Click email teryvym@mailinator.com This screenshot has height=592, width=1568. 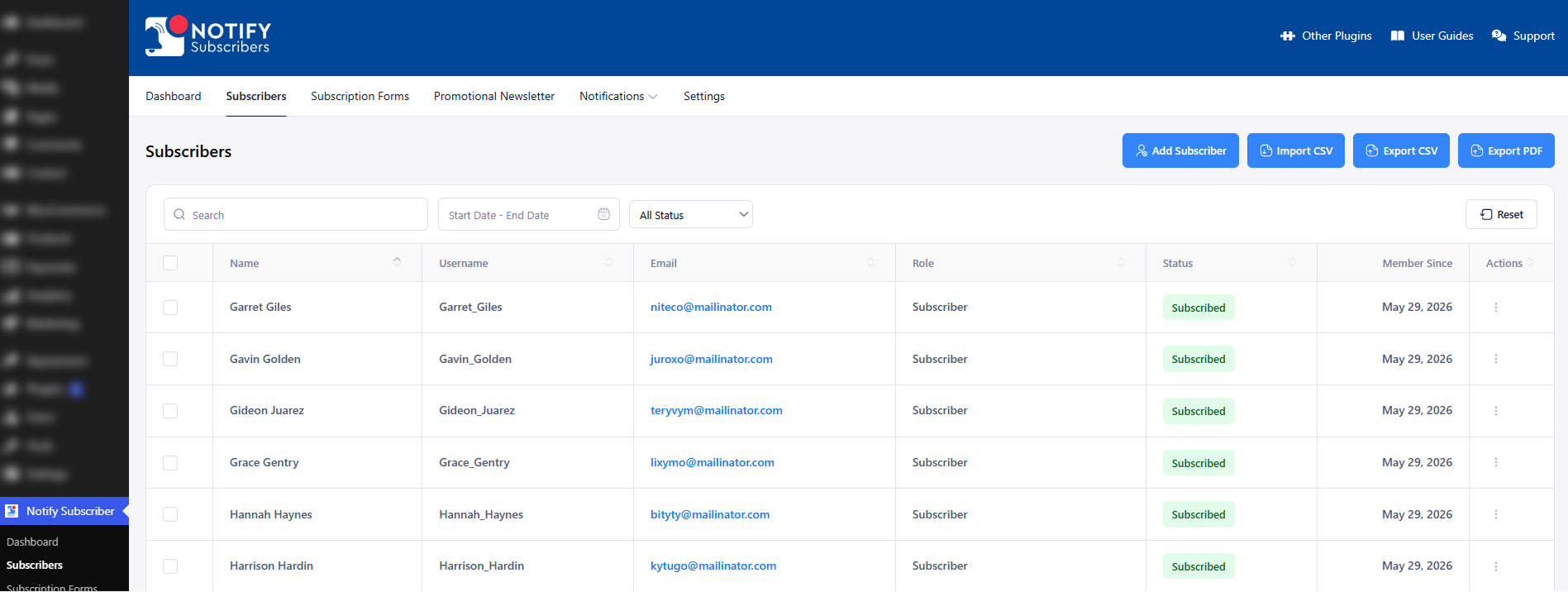(x=717, y=410)
